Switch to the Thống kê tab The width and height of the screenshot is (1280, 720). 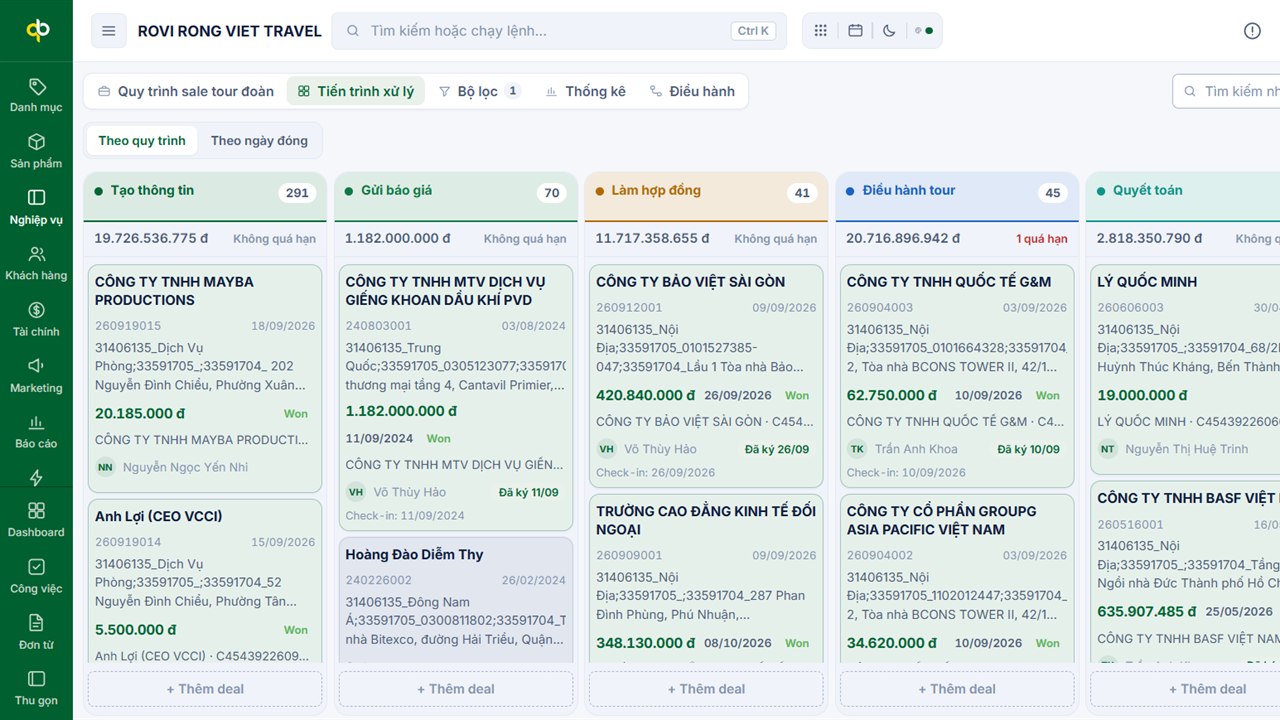coord(585,91)
